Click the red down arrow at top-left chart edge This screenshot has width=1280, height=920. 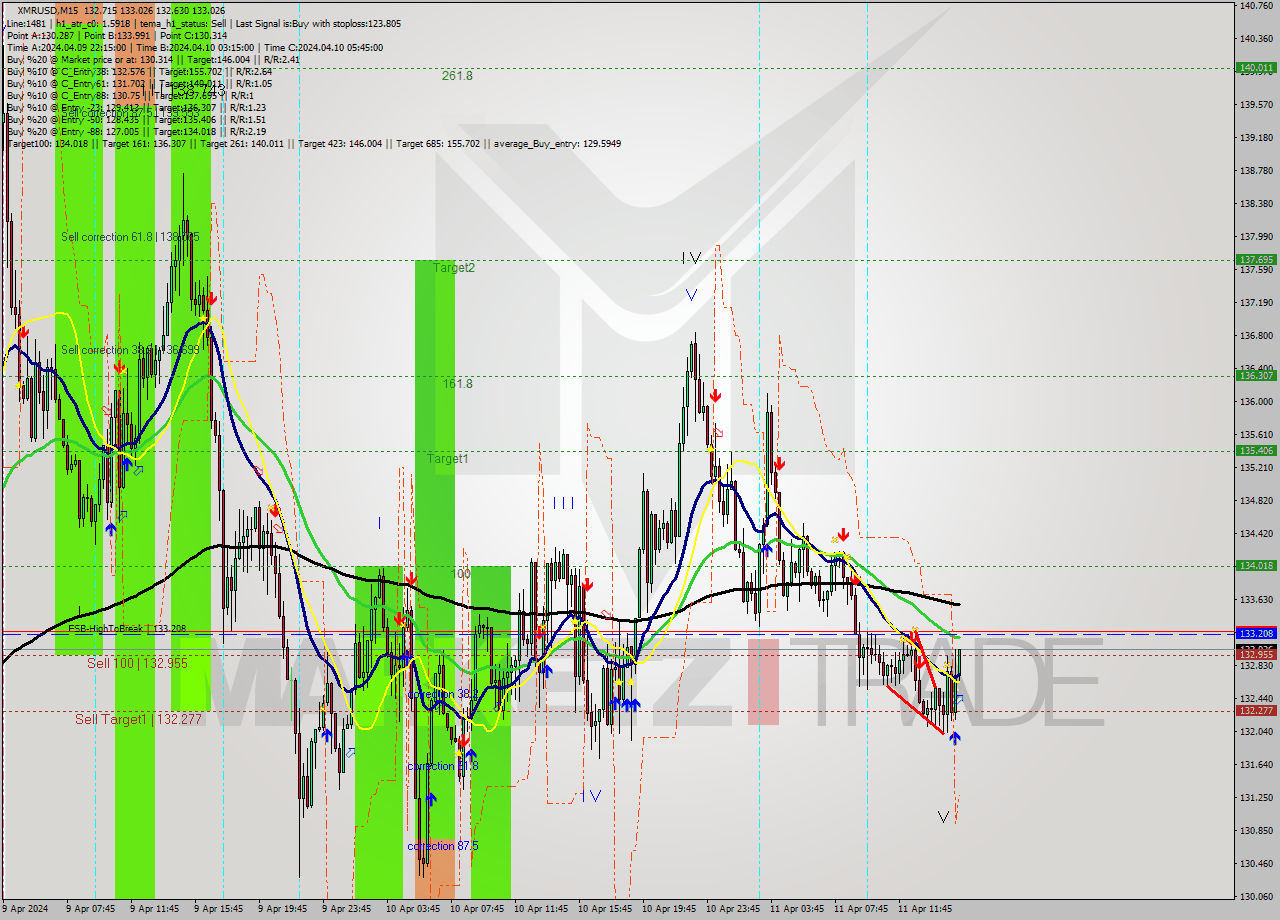(22, 333)
